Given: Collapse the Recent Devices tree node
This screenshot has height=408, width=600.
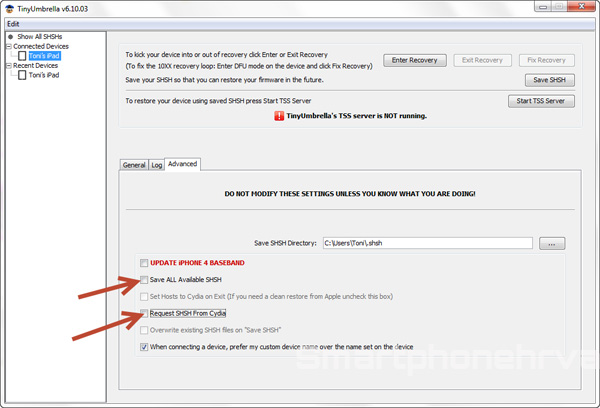Looking at the screenshot, I should pos(8,66).
